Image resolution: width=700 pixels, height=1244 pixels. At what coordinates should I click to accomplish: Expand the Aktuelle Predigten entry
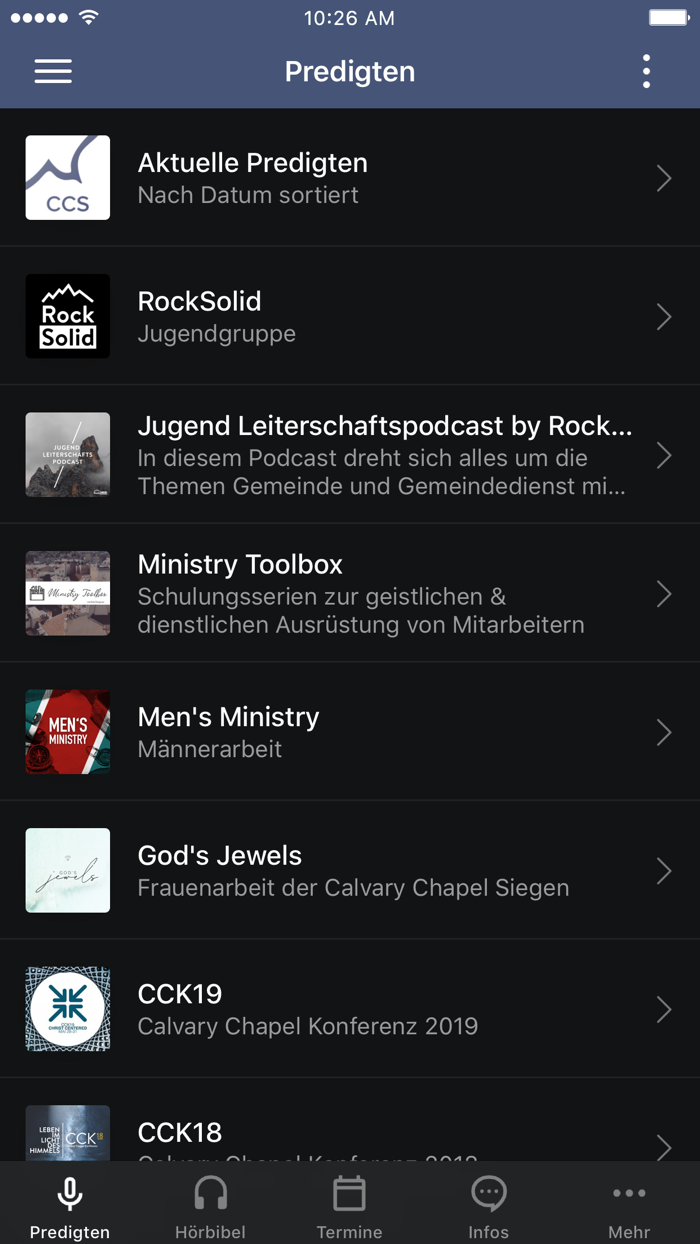coord(350,177)
